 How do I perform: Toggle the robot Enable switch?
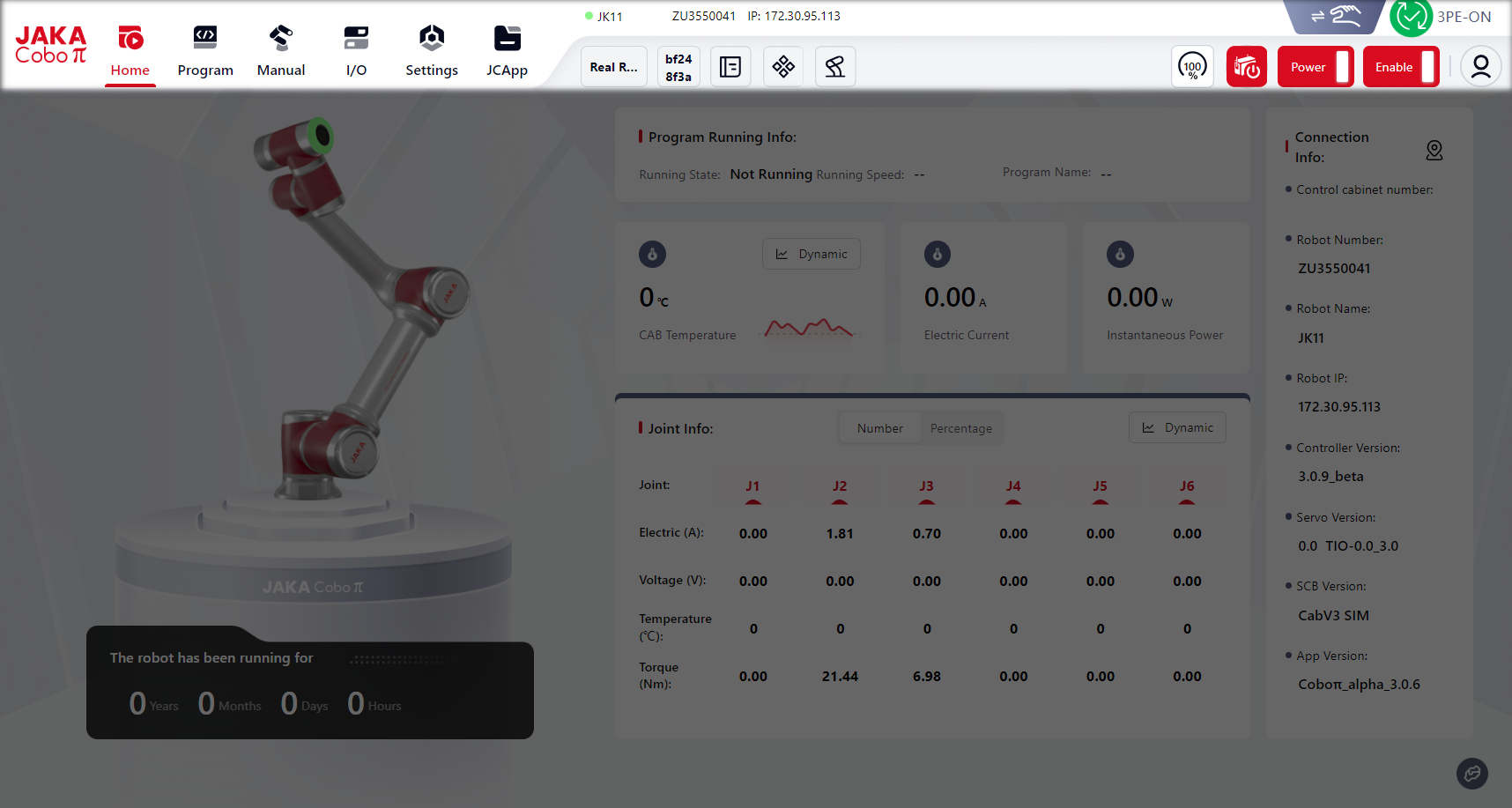point(1401,67)
